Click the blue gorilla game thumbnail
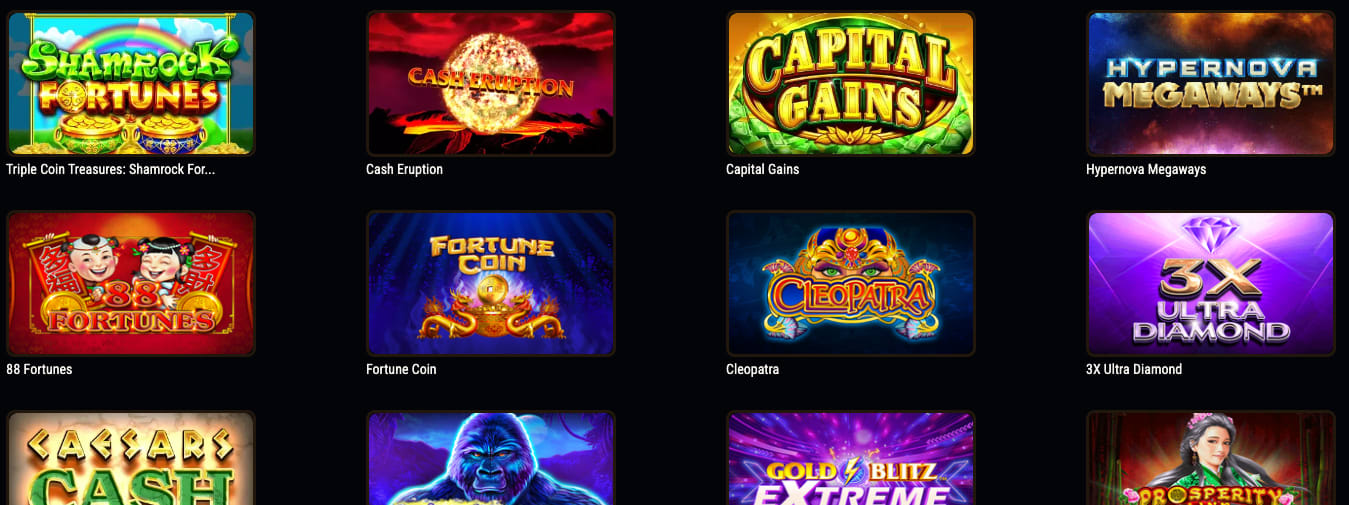1349x505 pixels. (491, 458)
